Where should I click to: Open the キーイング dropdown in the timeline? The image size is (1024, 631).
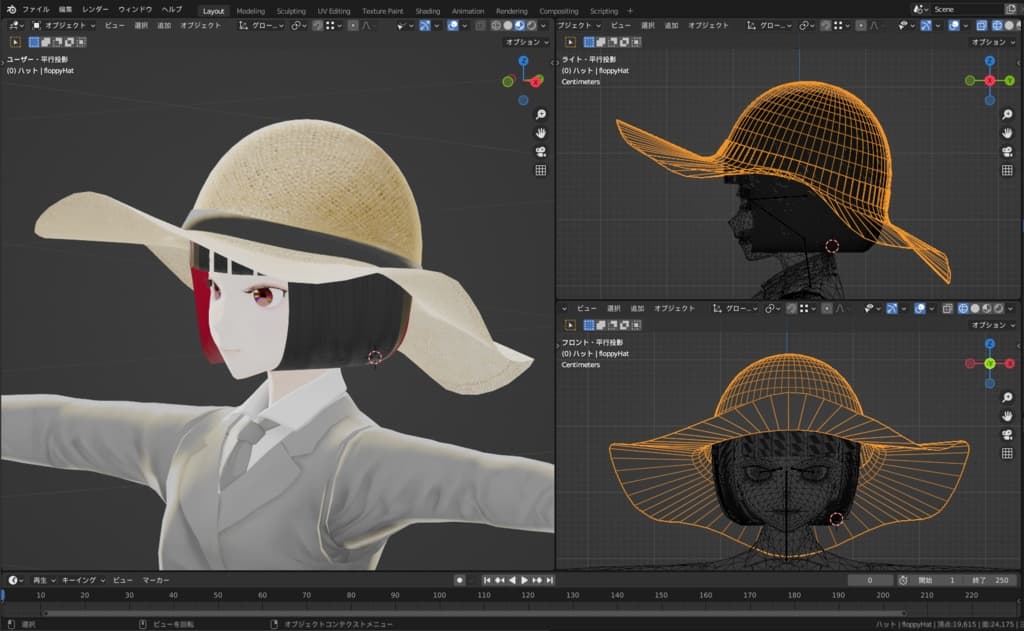82,580
